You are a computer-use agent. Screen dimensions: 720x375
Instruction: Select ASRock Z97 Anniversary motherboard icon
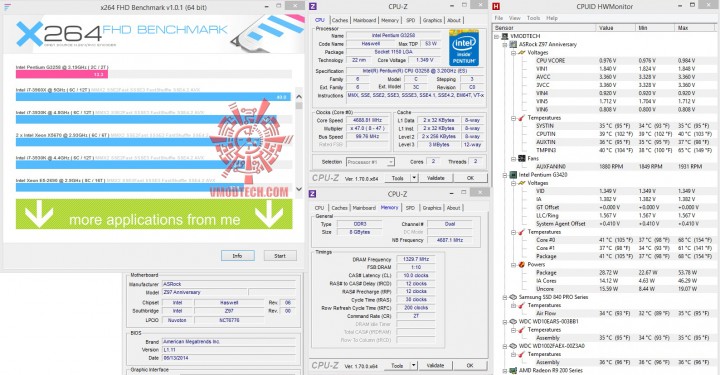(513, 45)
